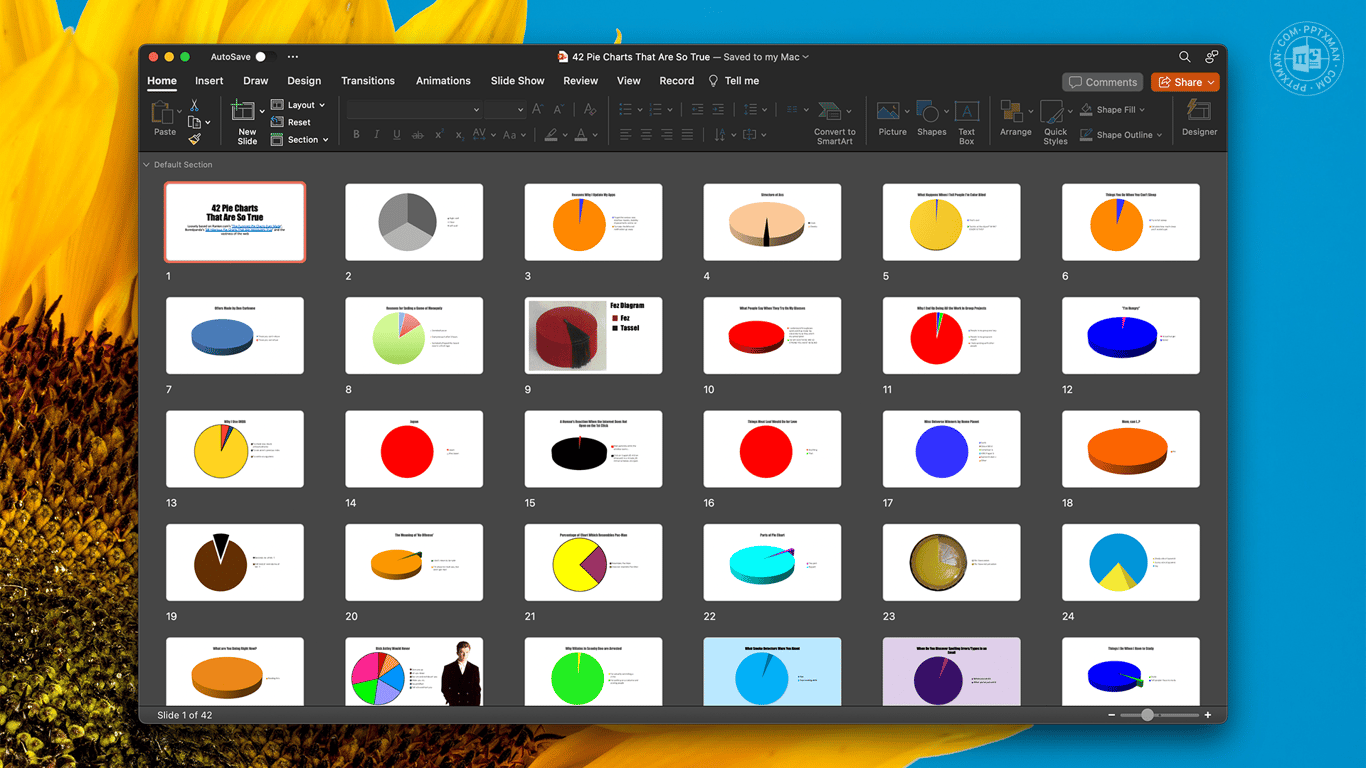Click the Center text alignment icon
Screen dimensions: 1366x768
pos(646,134)
